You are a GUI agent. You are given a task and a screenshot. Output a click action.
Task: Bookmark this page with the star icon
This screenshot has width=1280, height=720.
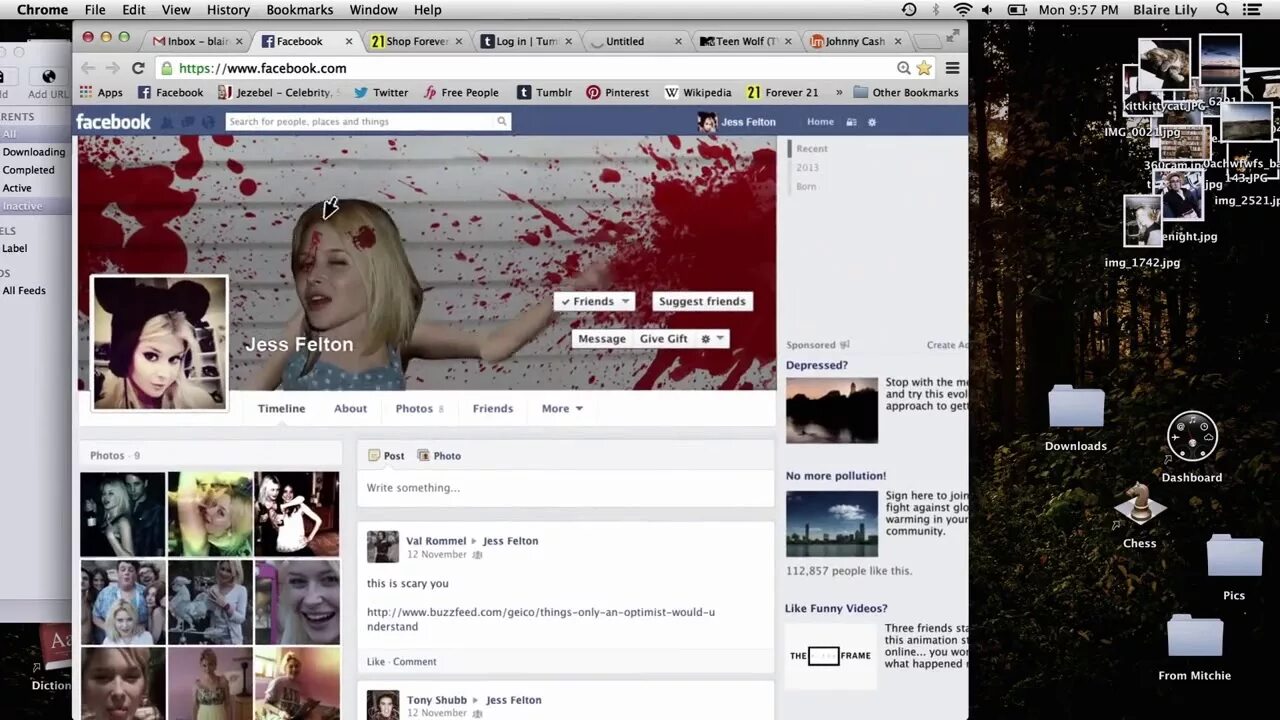924,68
